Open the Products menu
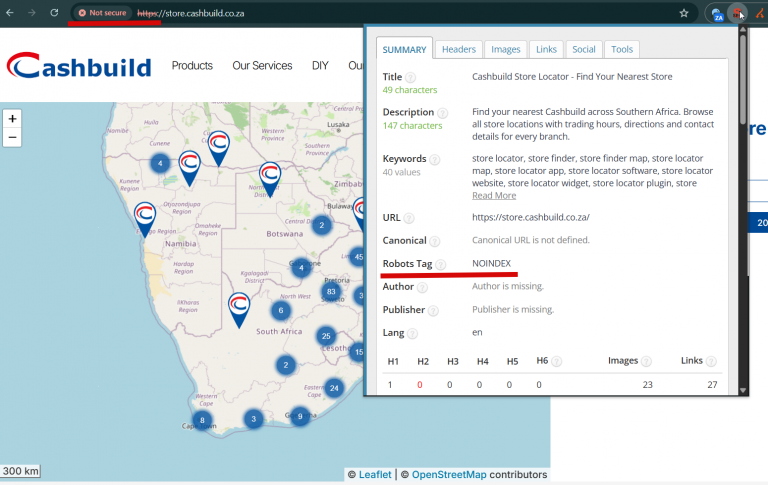Image resolution: width=768 pixels, height=485 pixels. point(192,66)
